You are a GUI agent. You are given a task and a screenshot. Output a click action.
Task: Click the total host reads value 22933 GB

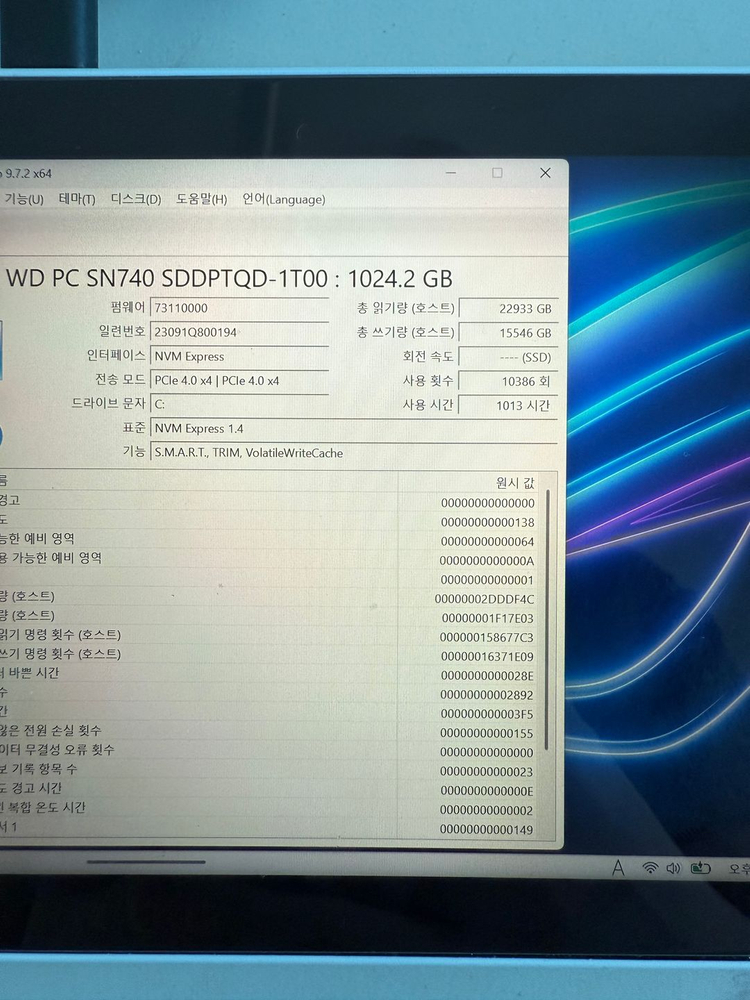click(508, 309)
